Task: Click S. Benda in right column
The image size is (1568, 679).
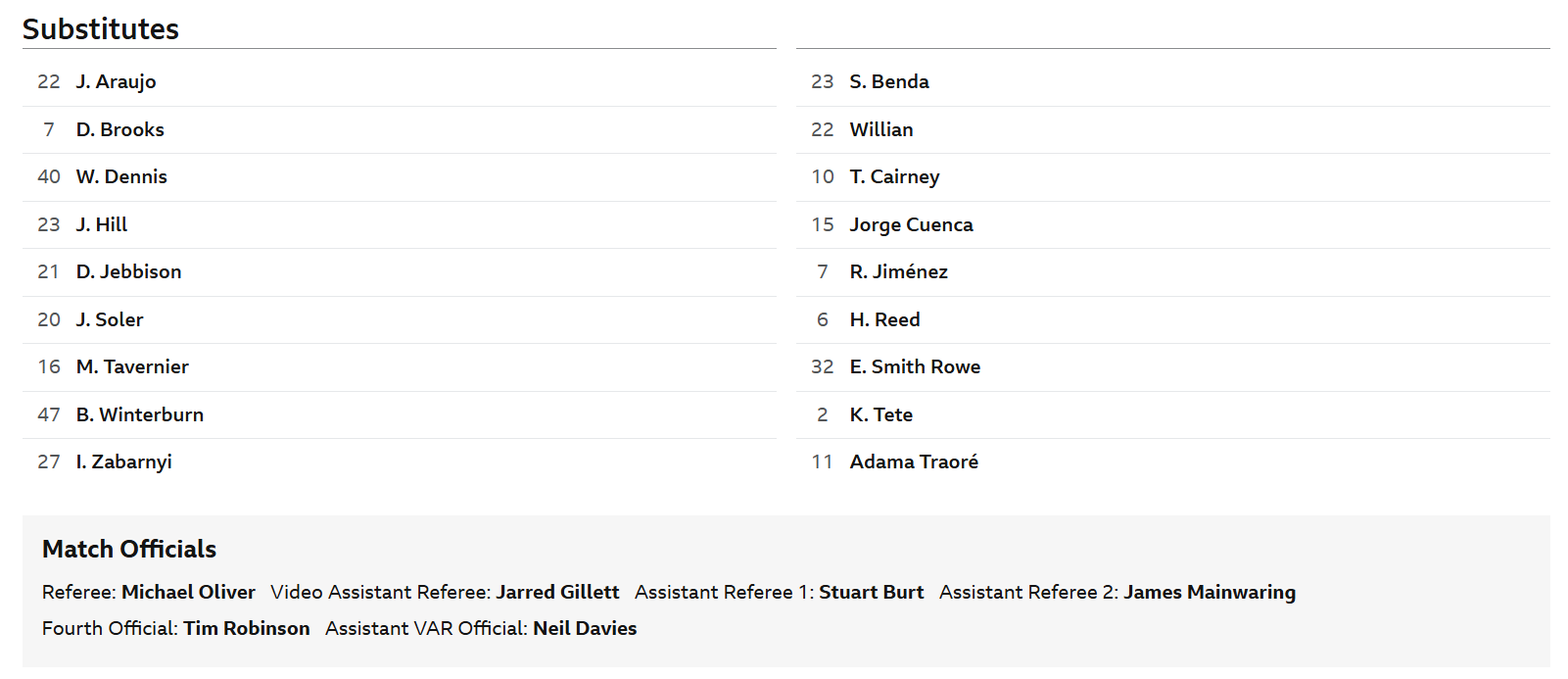Action: [889, 81]
